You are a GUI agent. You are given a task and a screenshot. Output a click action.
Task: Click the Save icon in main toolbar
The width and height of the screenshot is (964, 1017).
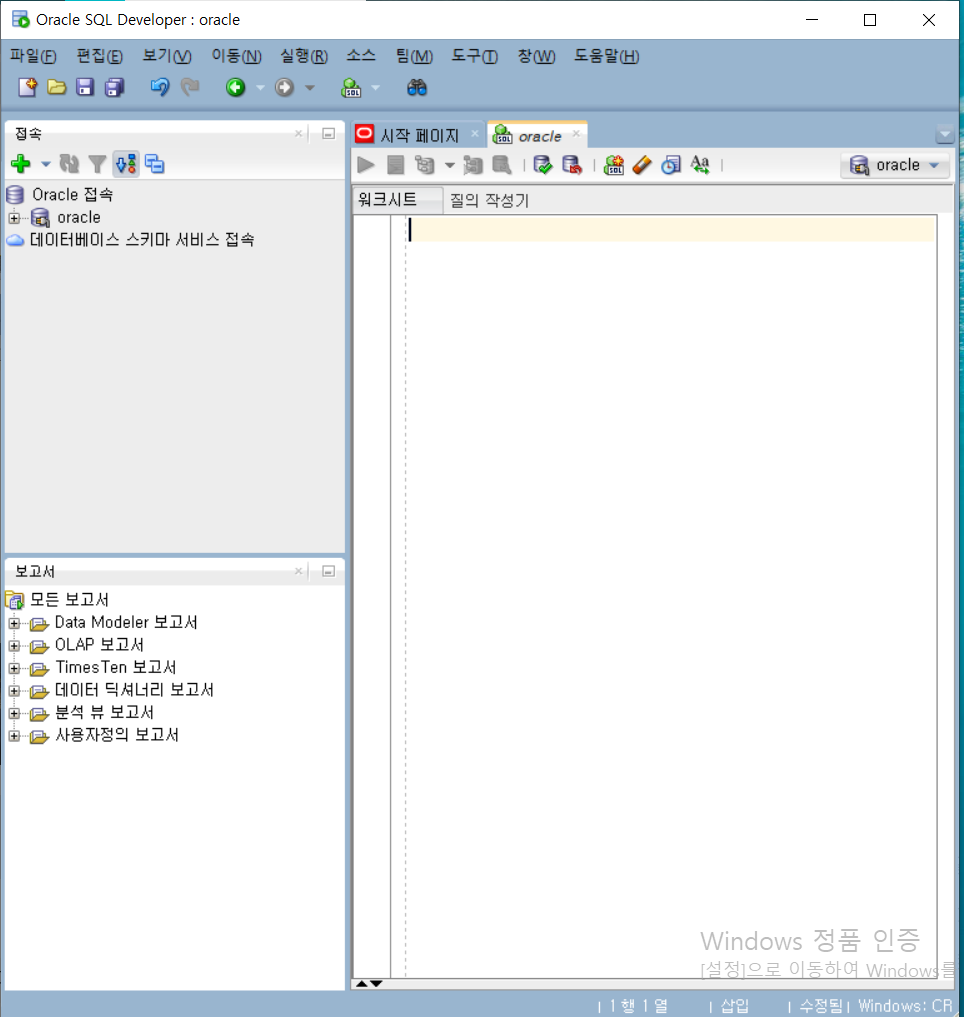pos(85,87)
